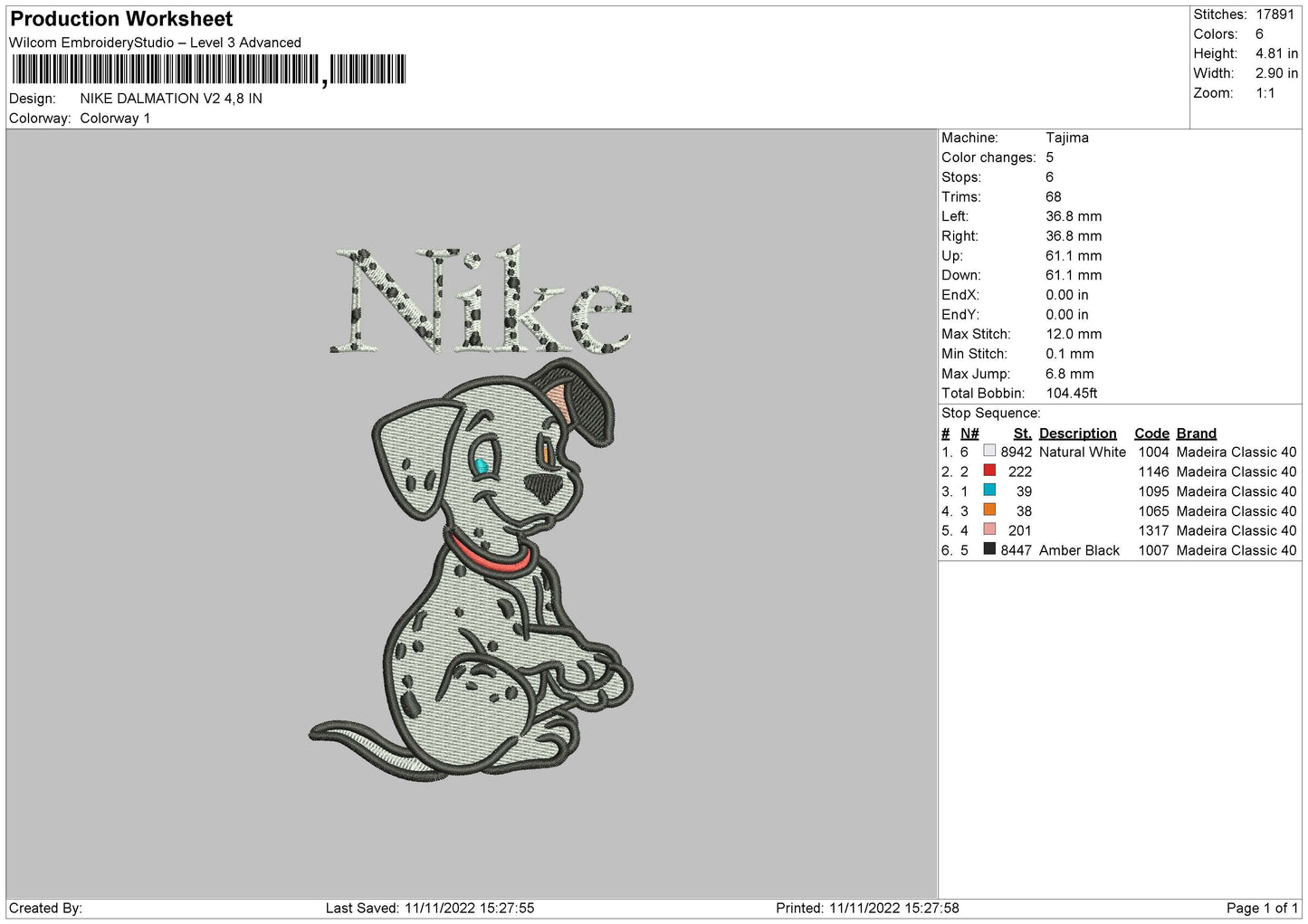Screen dimensions: 1308x924
Task: Click the EndX value '0.00 in'
Action: pyautogui.click(x=1067, y=295)
